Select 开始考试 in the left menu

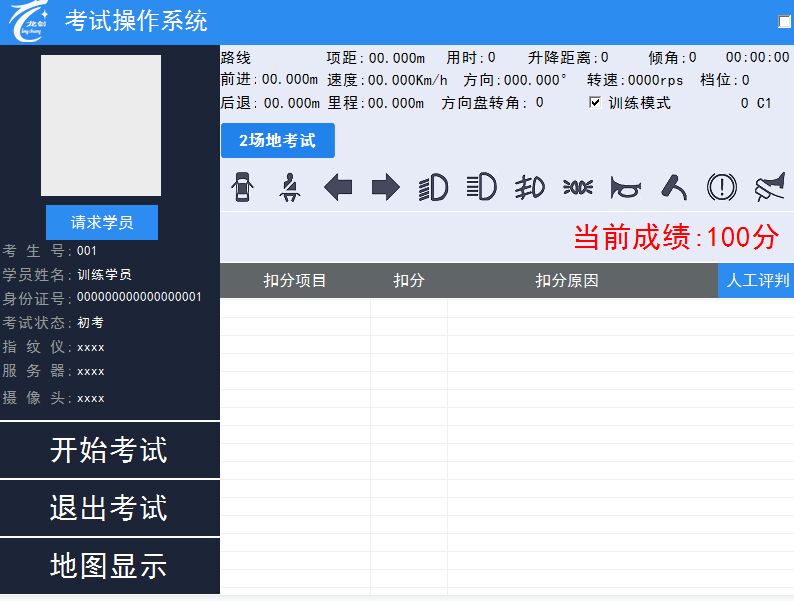point(109,450)
